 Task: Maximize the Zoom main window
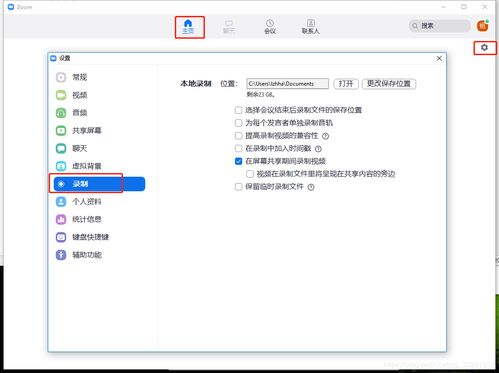464,7
